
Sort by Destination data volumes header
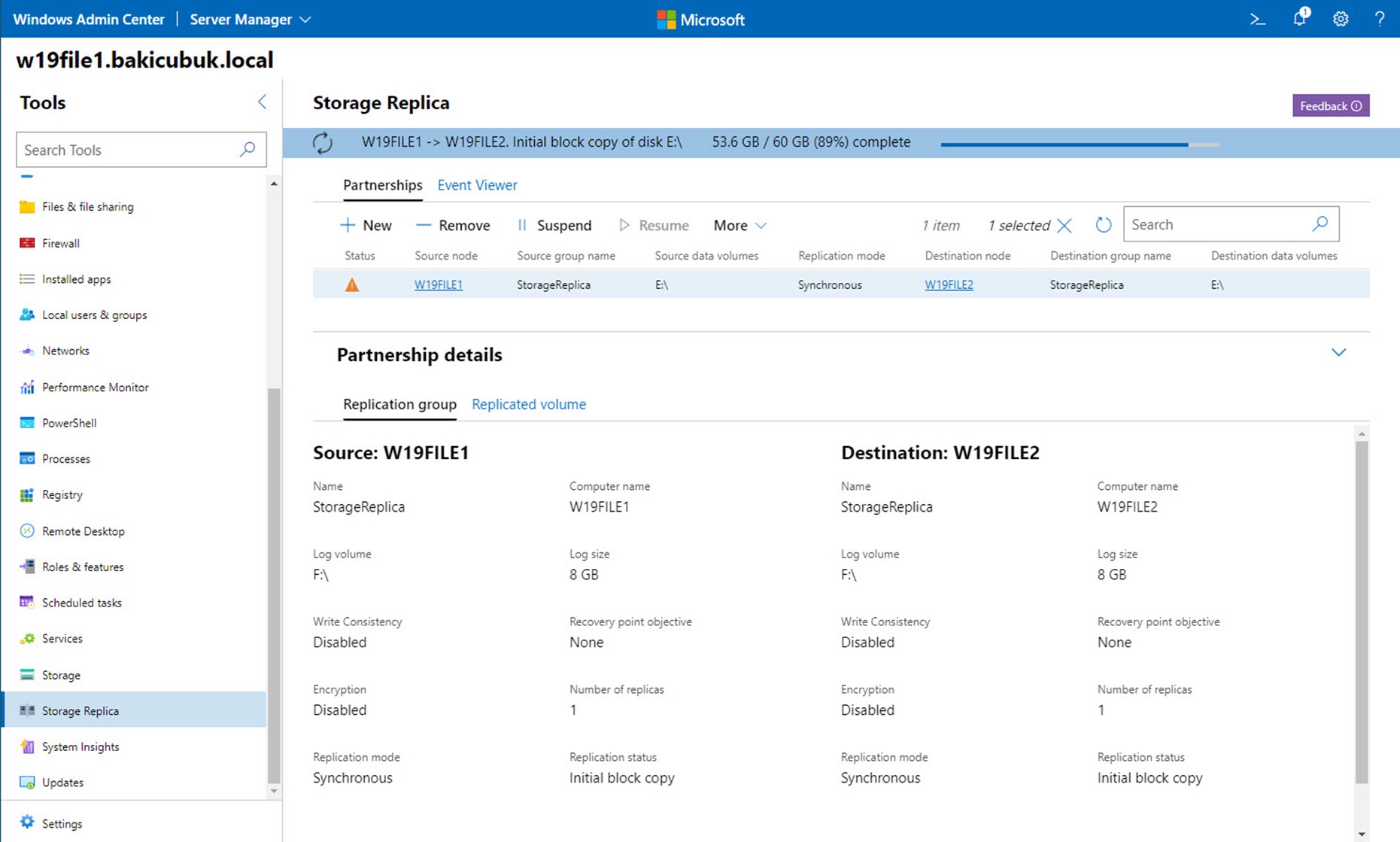(x=1274, y=256)
